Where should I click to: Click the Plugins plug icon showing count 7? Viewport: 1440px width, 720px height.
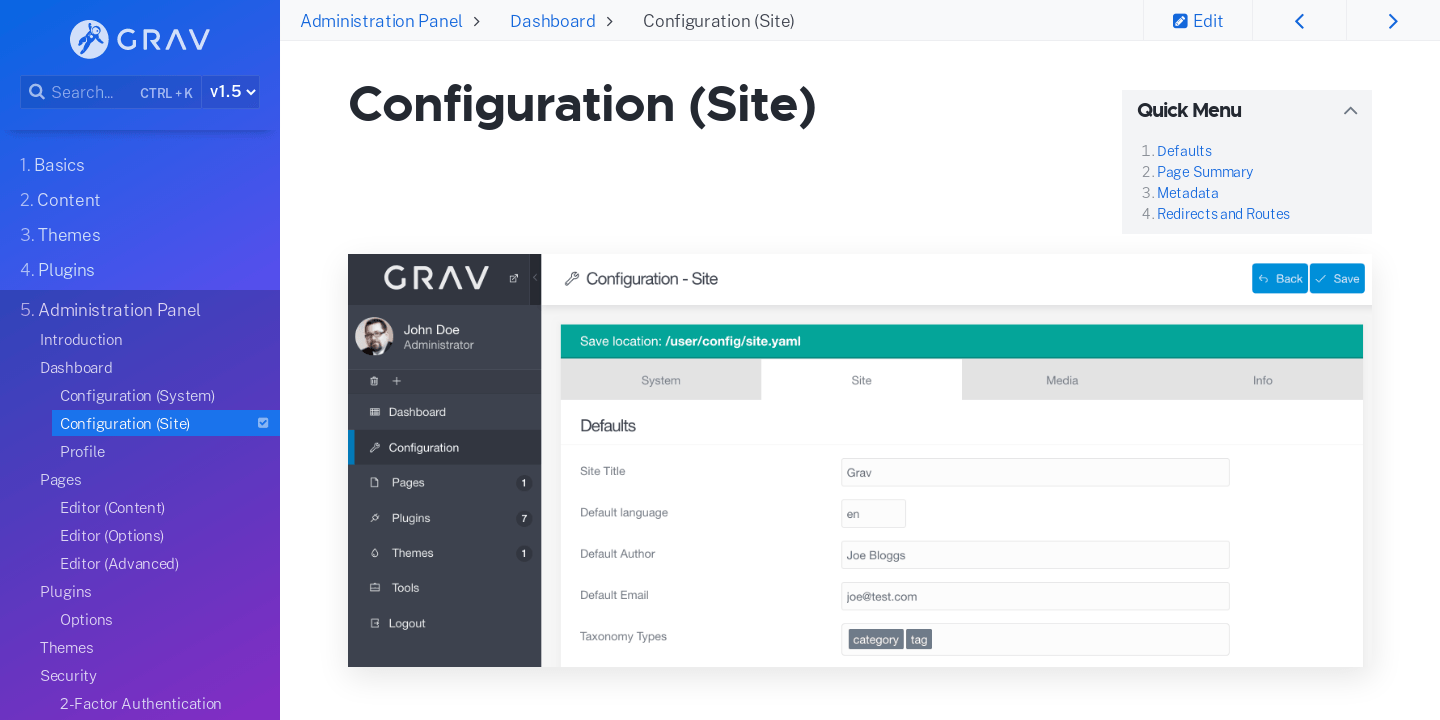tap(374, 518)
